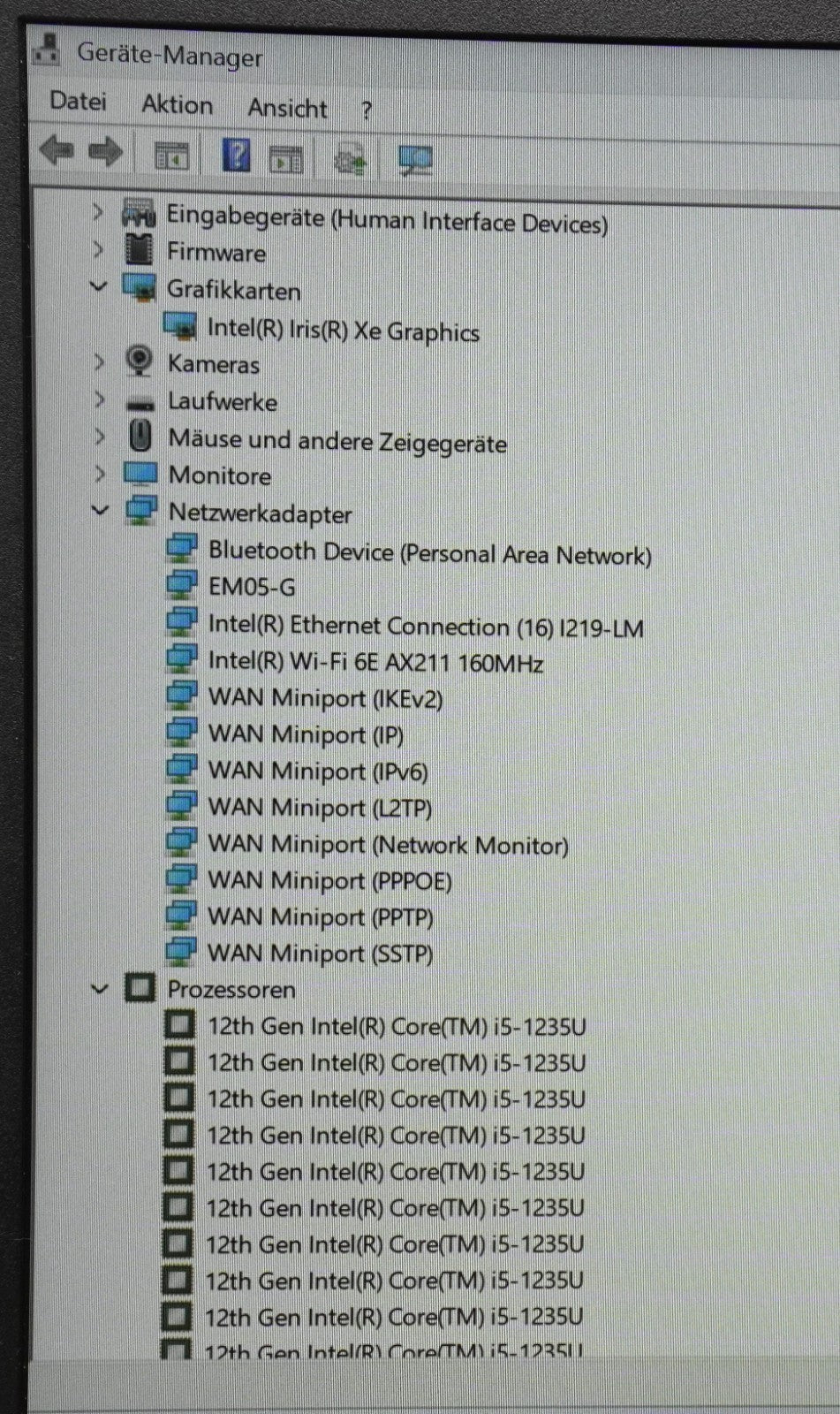Select the Firmware chip icon
This screenshot has height=1414, width=840.
139,249
